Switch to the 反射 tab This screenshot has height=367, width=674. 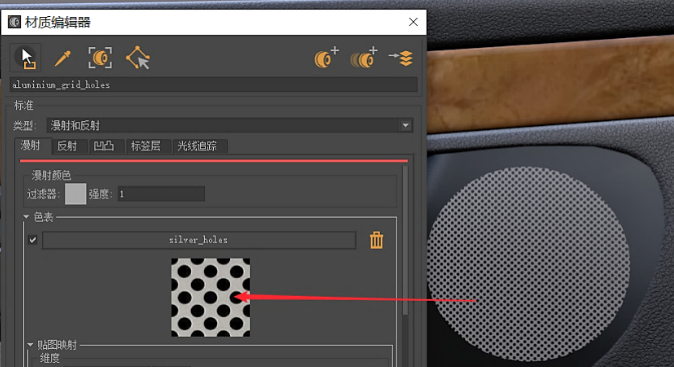click(67, 146)
